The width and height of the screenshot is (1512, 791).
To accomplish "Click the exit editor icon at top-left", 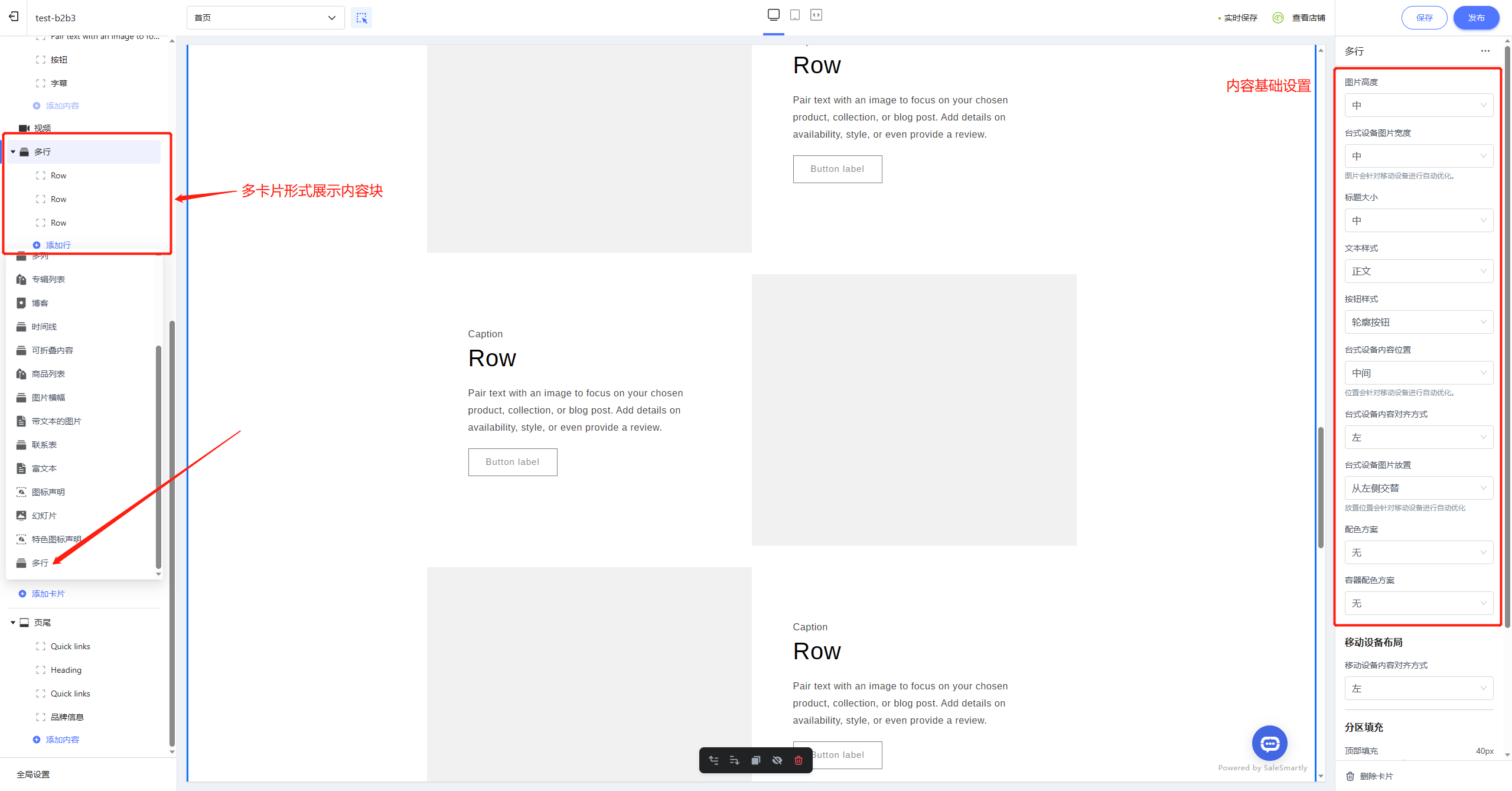I will 14,17.
